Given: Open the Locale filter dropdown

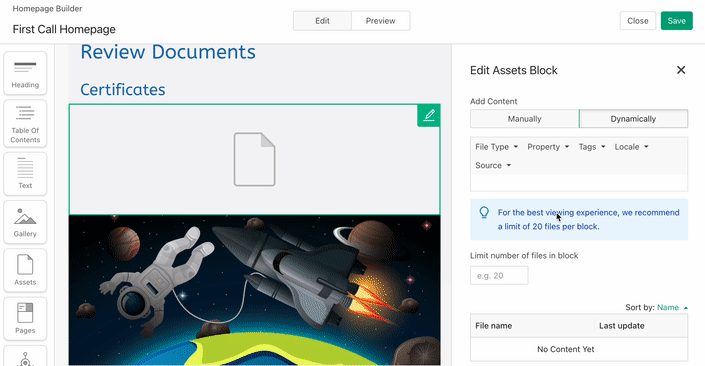Looking at the screenshot, I should point(631,147).
